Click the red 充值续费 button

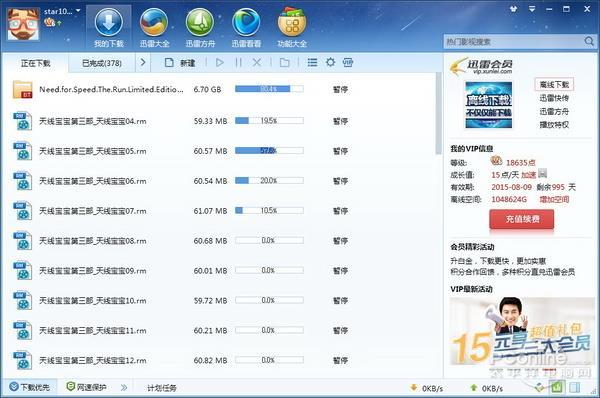point(522,219)
